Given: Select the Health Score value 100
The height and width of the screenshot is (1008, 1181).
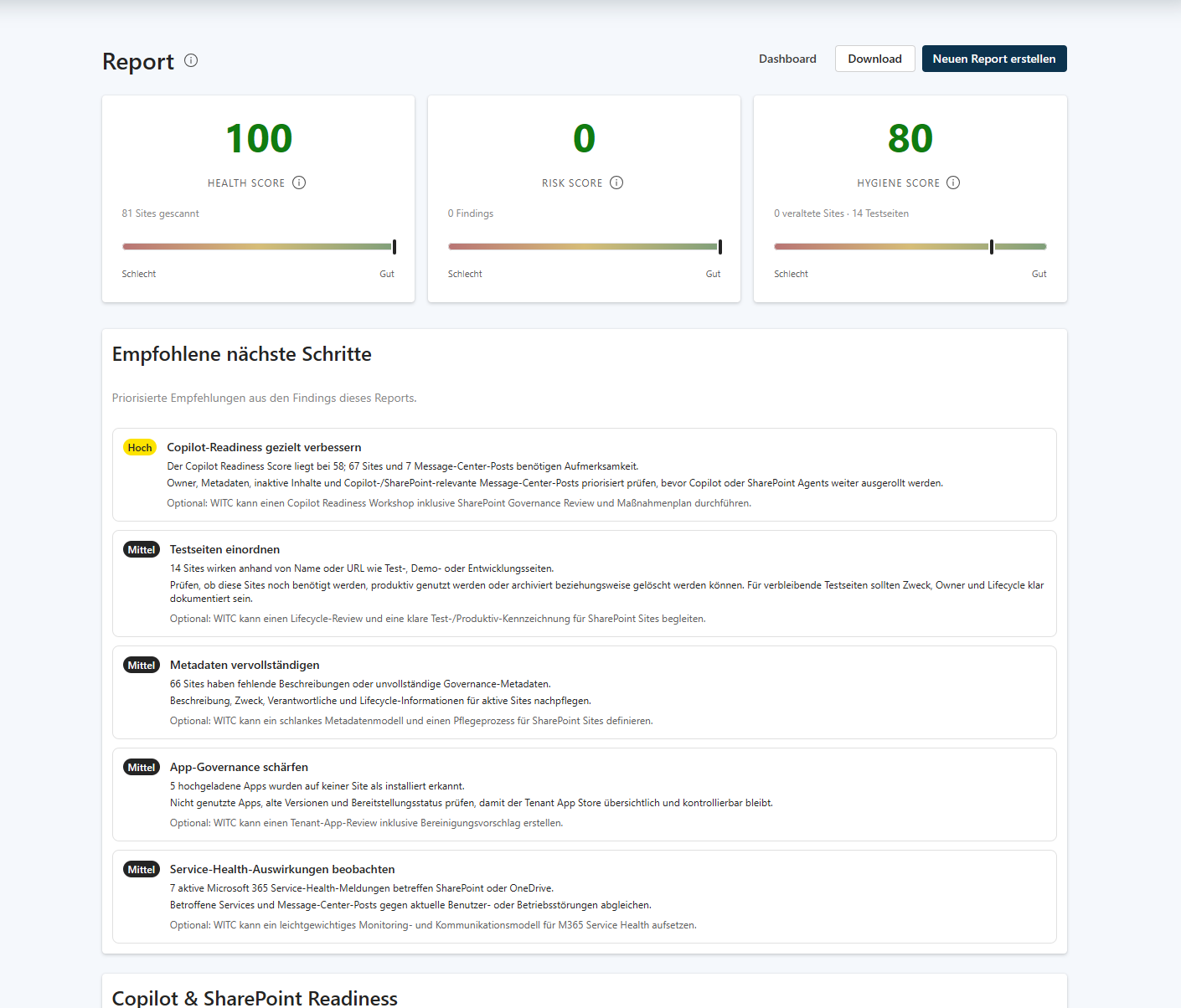Looking at the screenshot, I should [259, 139].
